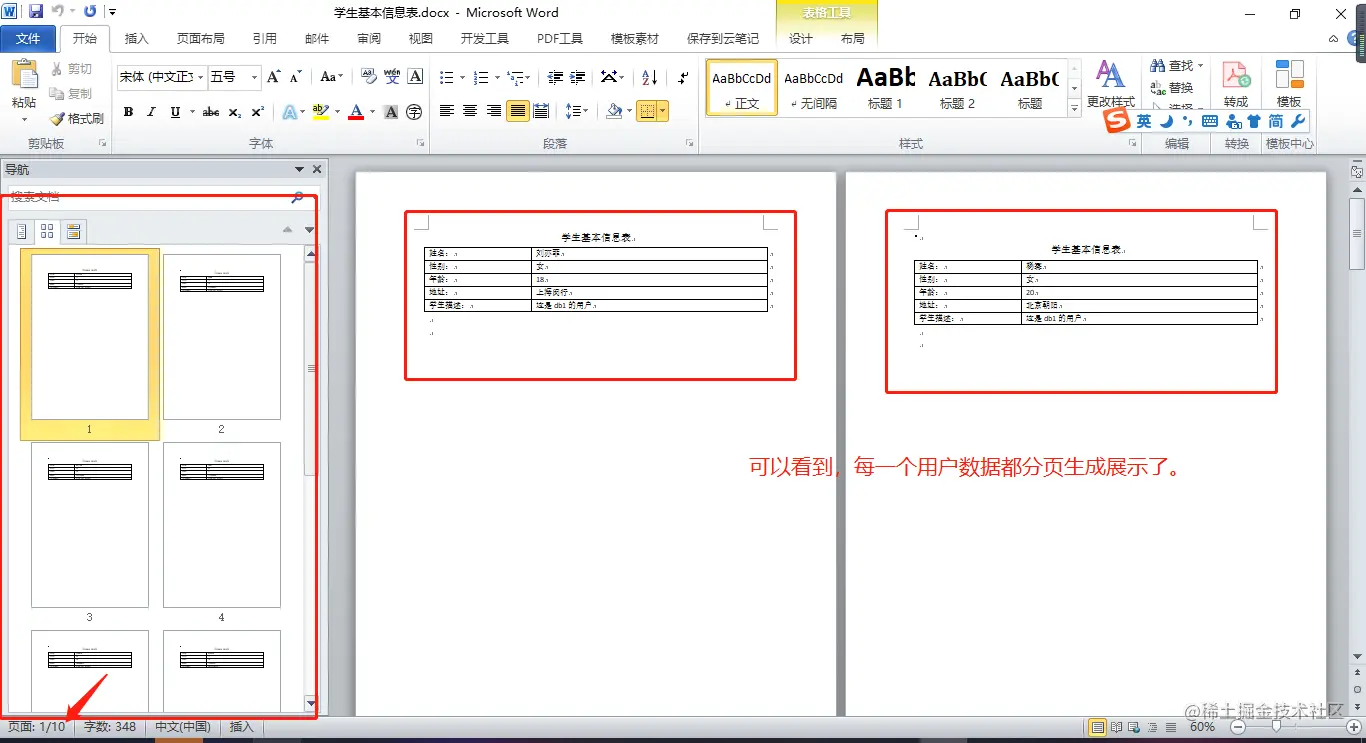Screen dimensions: 1366x743
Task: Apply italic formatting
Action: [x=151, y=112]
